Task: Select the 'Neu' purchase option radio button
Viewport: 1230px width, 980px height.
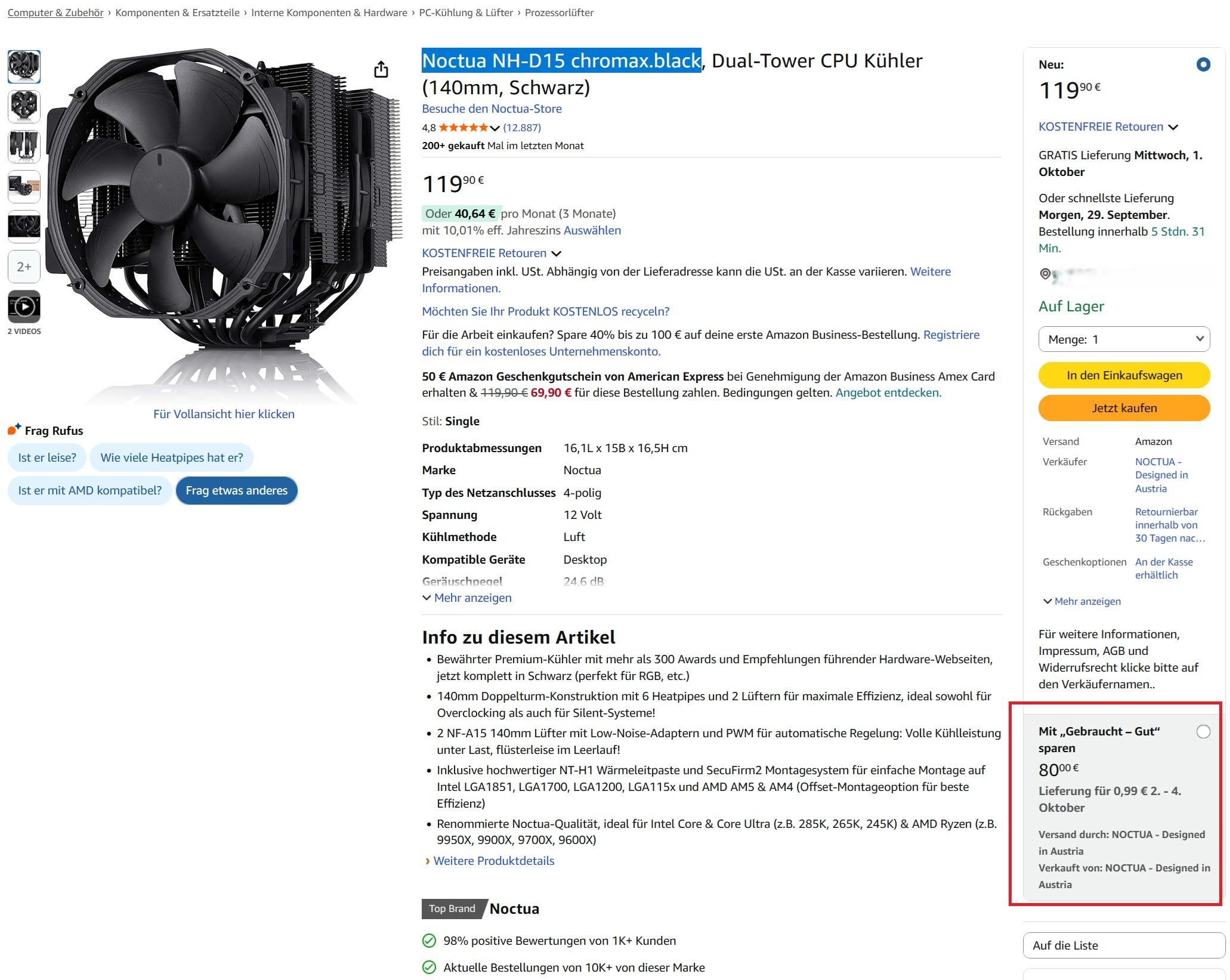Action: point(1203,64)
